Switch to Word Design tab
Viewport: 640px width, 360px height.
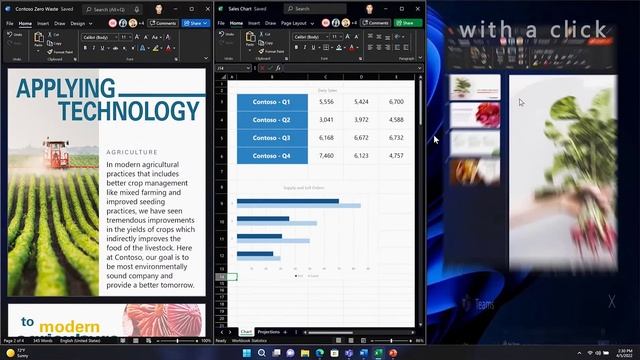point(78,24)
